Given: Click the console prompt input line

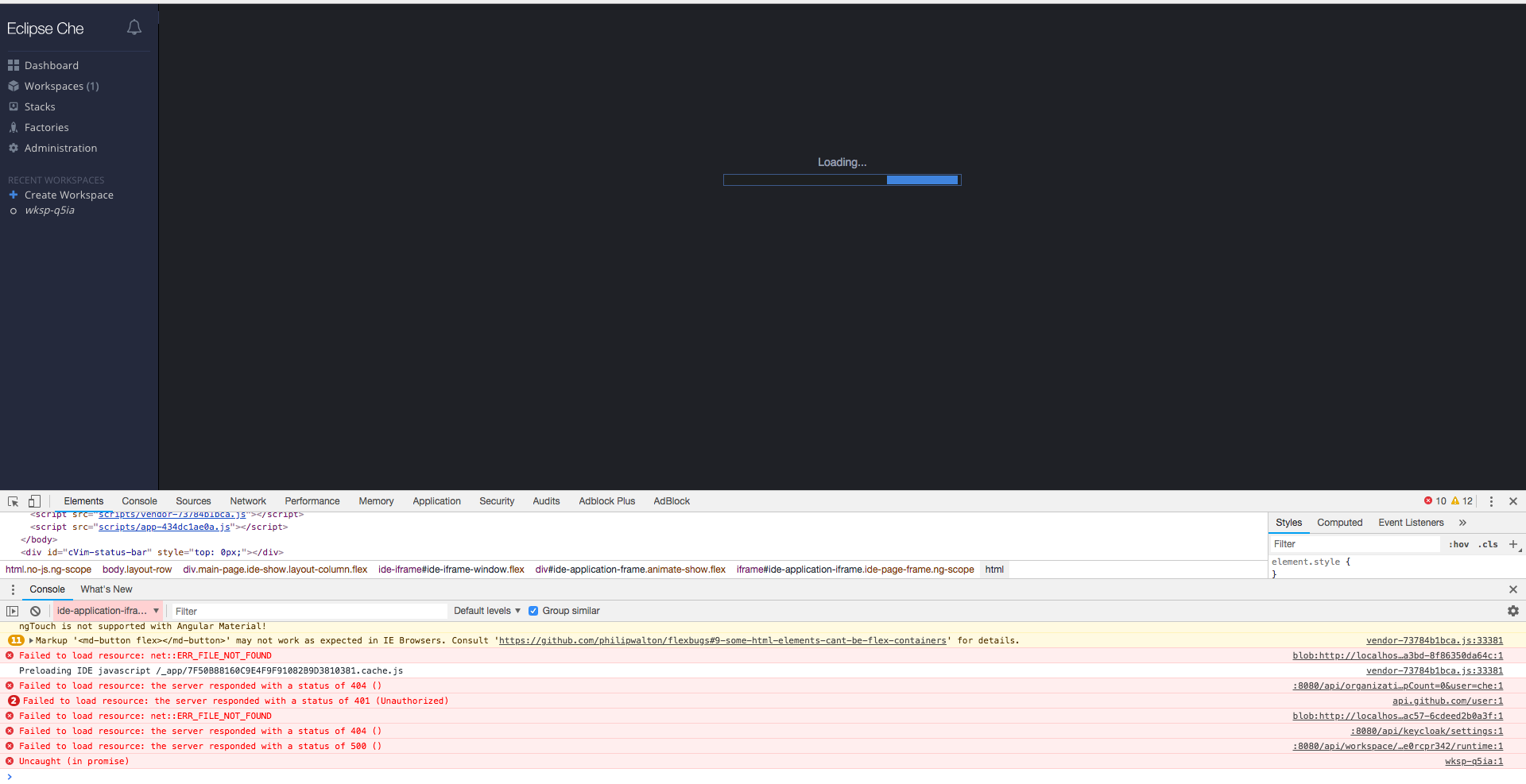Looking at the screenshot, I should (763, 777).
